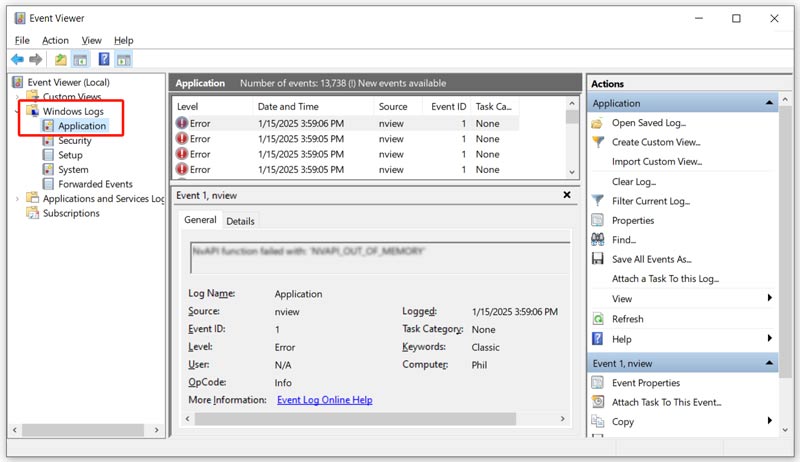Collapse the Application section in Actions pane
This screenshot has height=462, width=800.
(x=770, y=103)
